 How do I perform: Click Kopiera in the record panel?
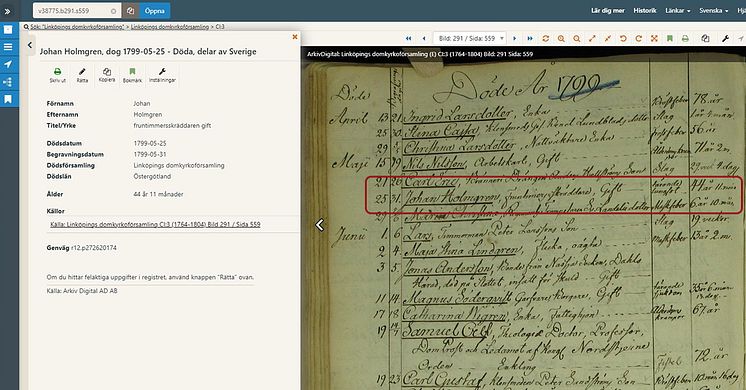(107, 75)
